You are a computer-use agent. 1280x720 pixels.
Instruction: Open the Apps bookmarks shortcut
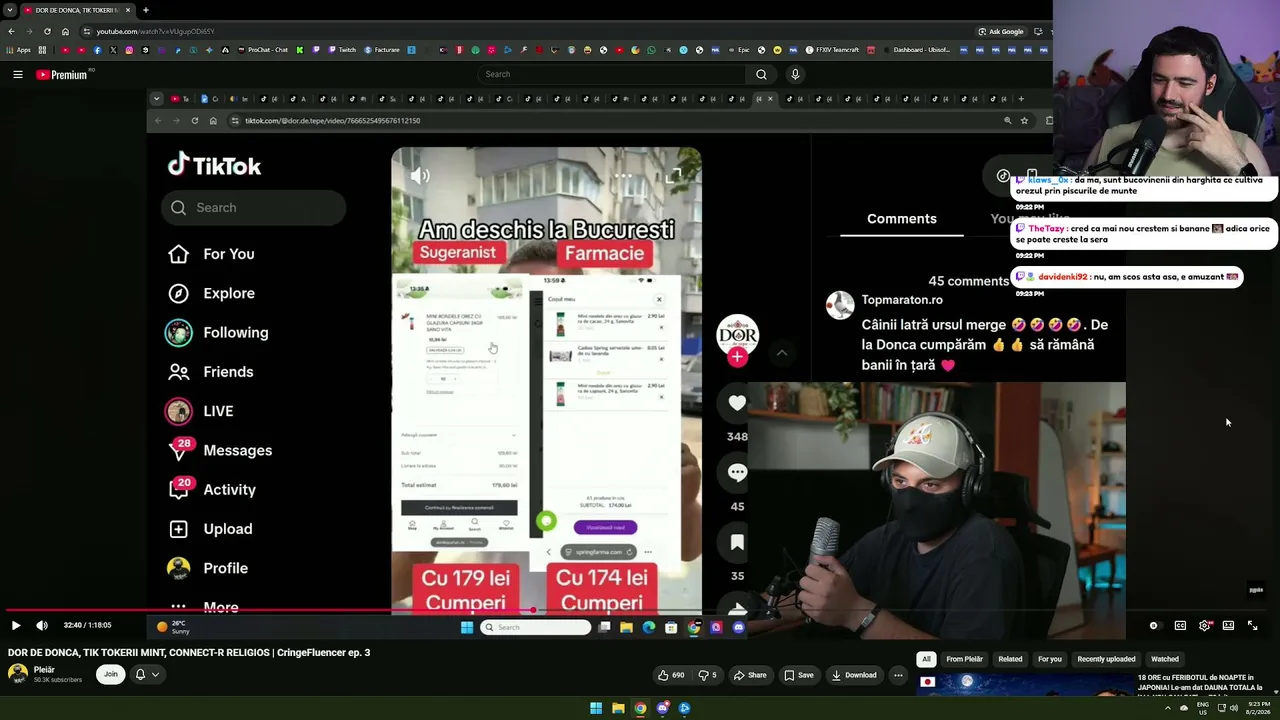coord(19,50)
